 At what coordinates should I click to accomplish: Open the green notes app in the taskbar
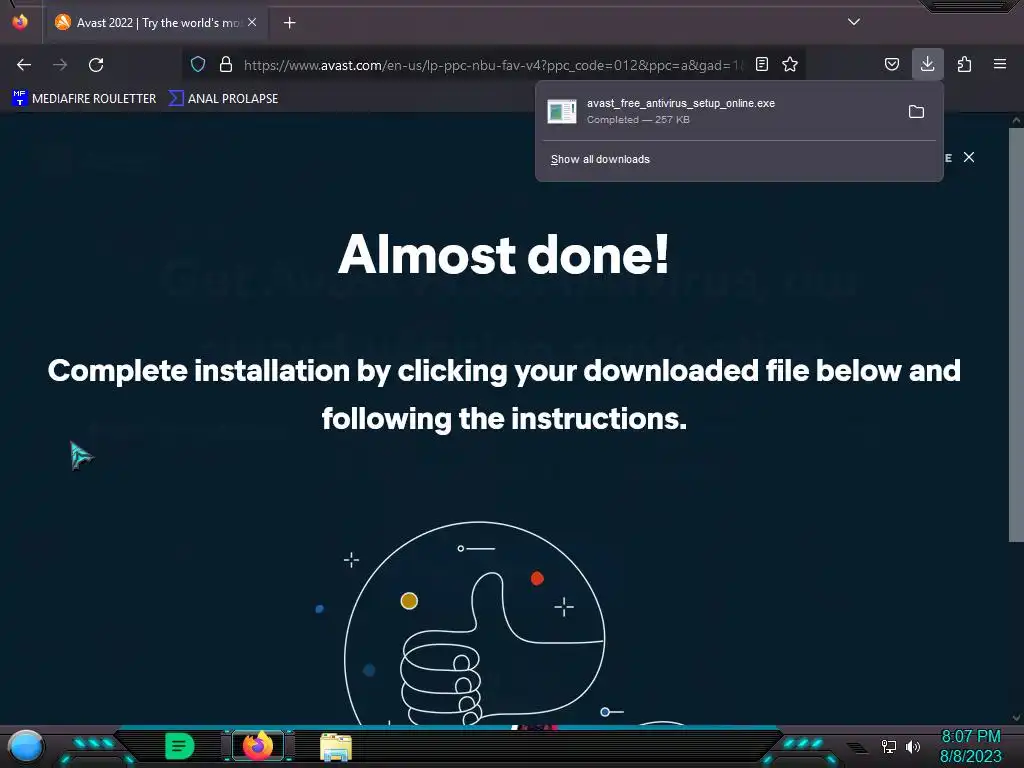tap(180, 746)
